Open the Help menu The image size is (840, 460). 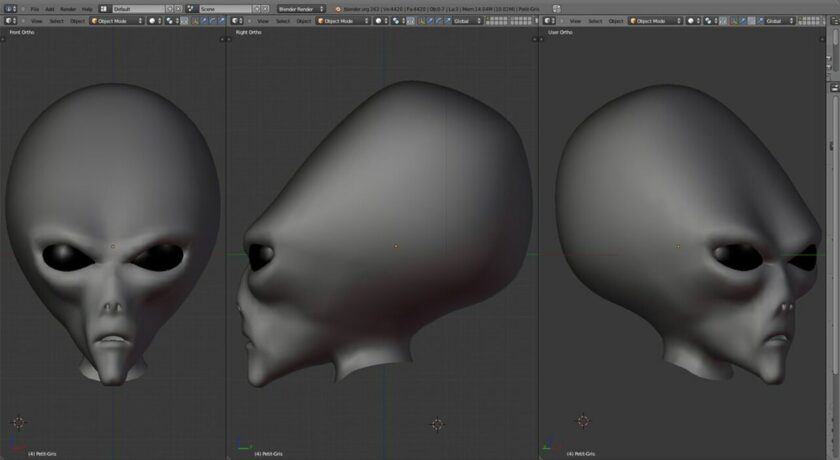pos(87,9)
